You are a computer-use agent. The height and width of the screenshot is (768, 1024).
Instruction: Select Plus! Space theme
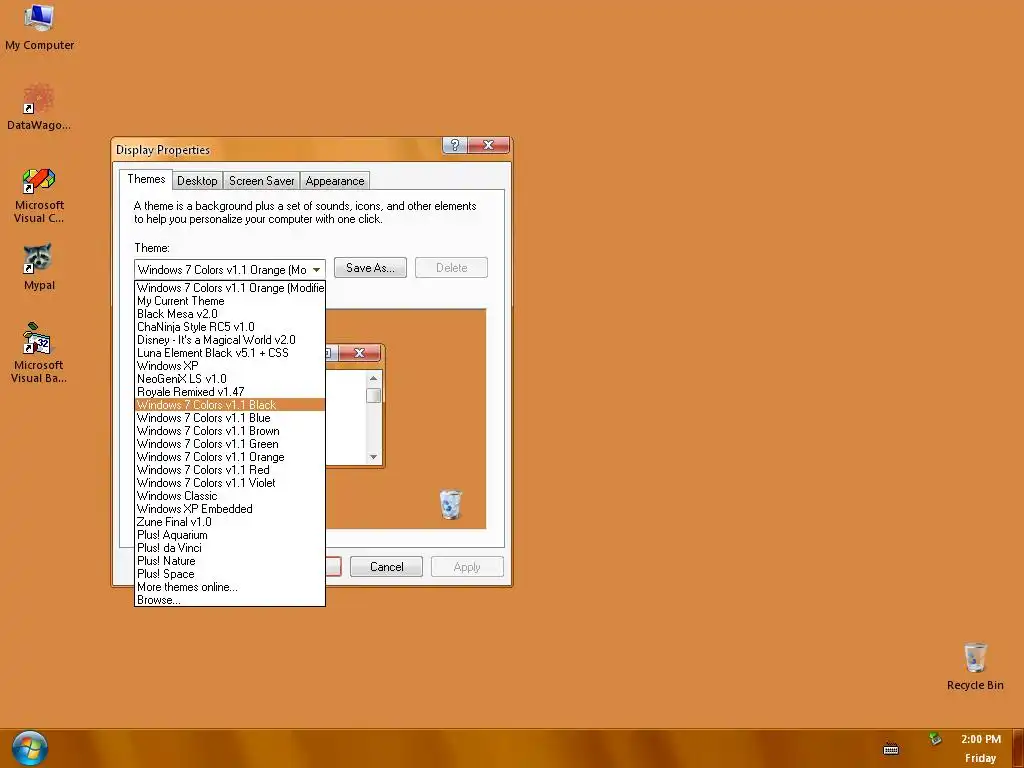230,574
